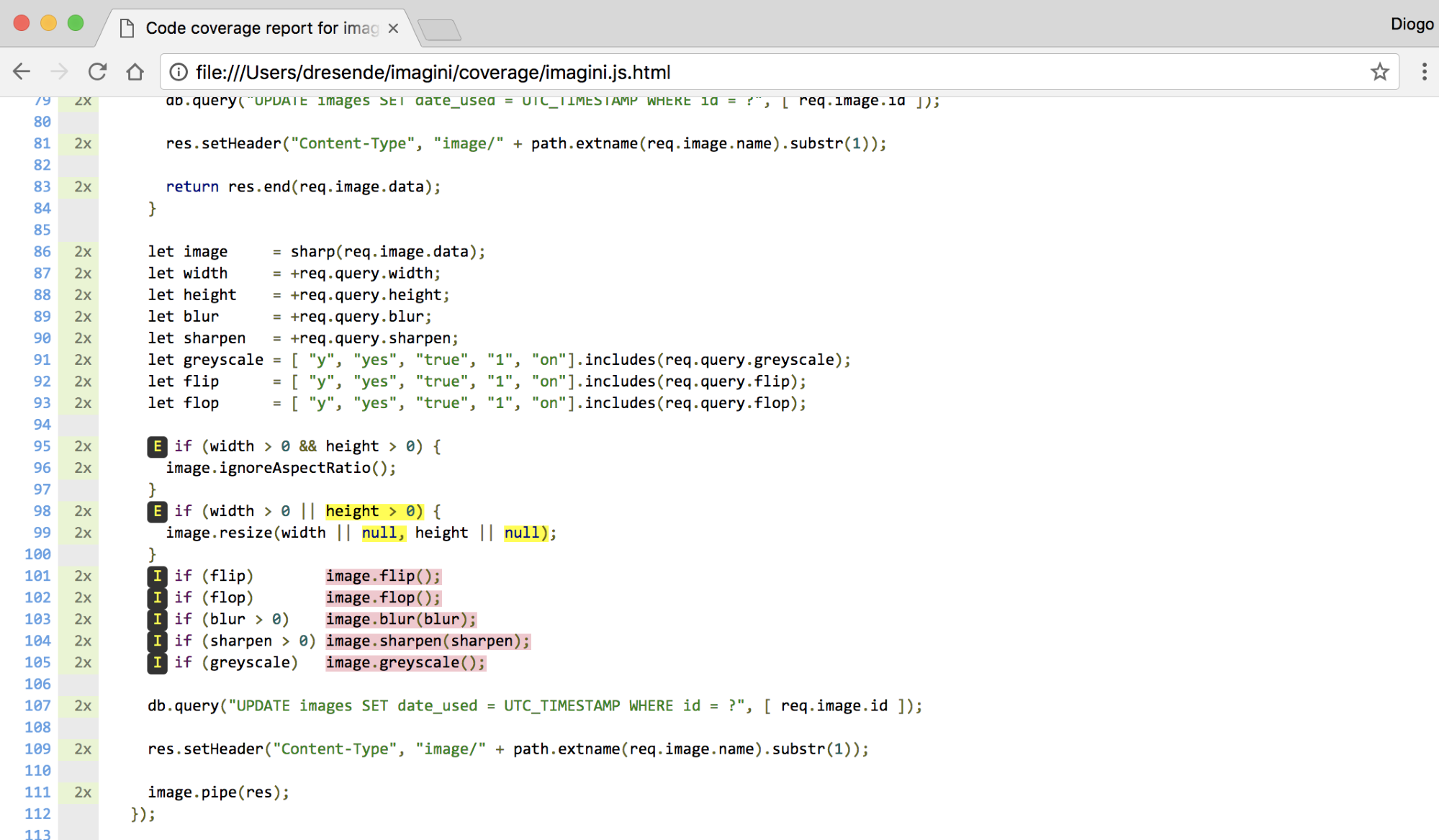
Task: Click the address bar URL field
Action: click(720, 72)
